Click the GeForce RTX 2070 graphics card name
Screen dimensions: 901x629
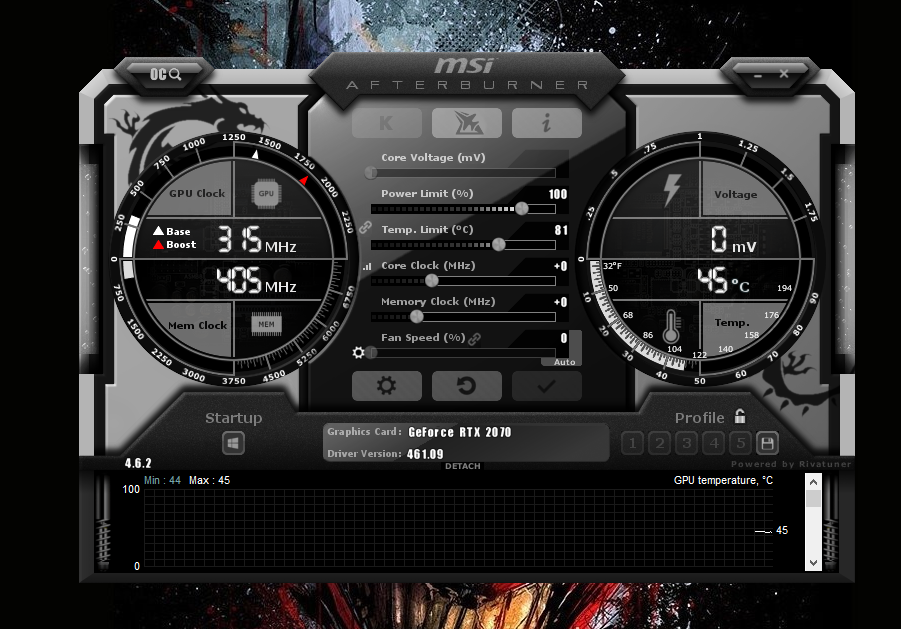(460, 432)
